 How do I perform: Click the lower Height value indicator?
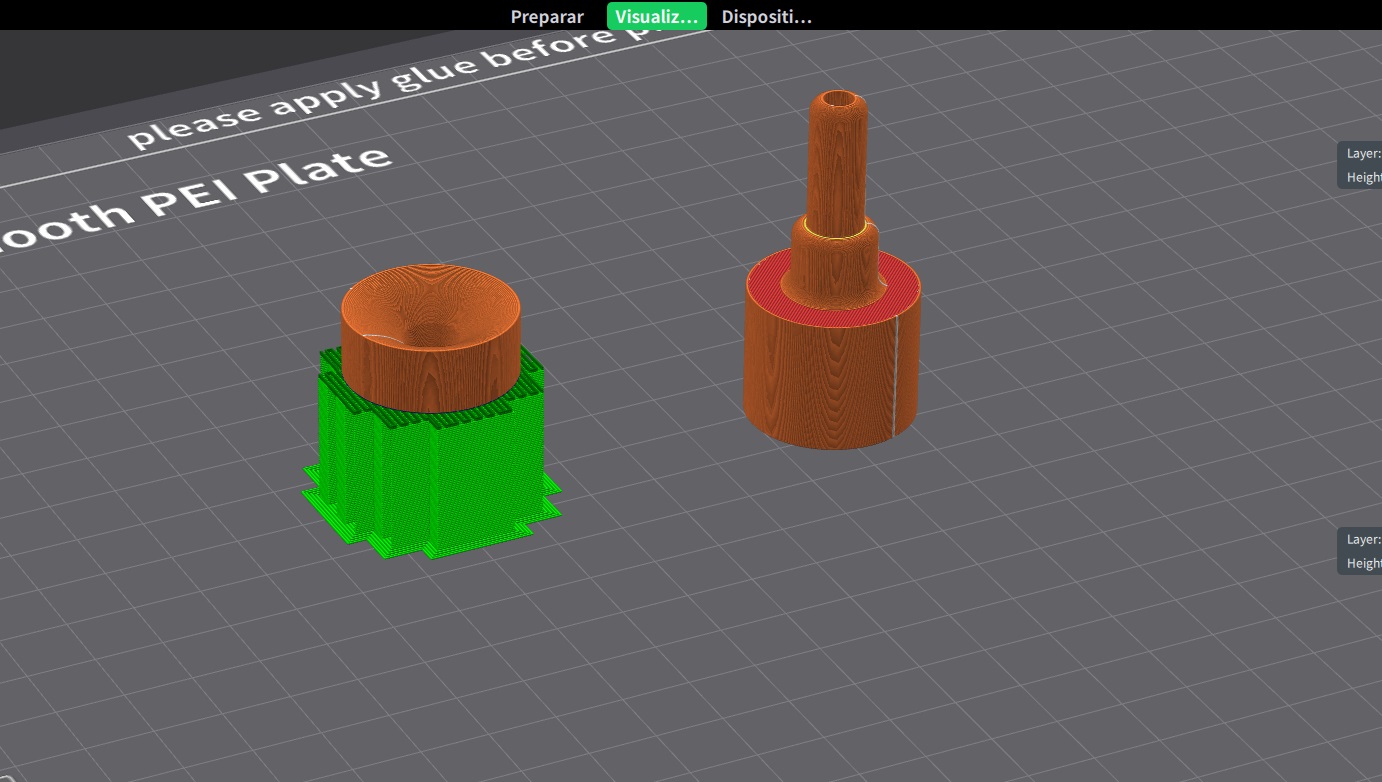pos(1363,563)
